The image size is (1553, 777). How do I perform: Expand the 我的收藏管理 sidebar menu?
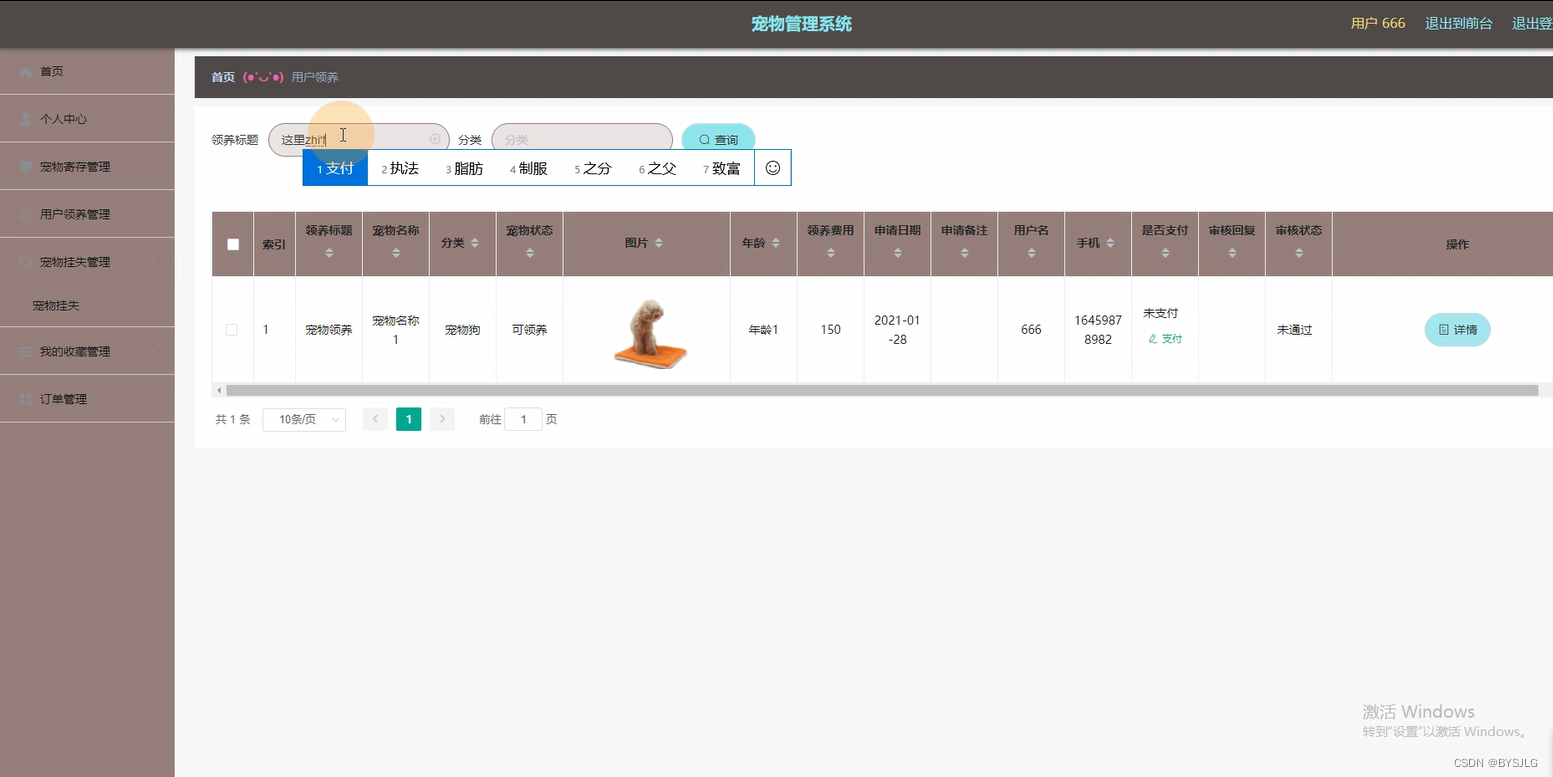(87, 352)
